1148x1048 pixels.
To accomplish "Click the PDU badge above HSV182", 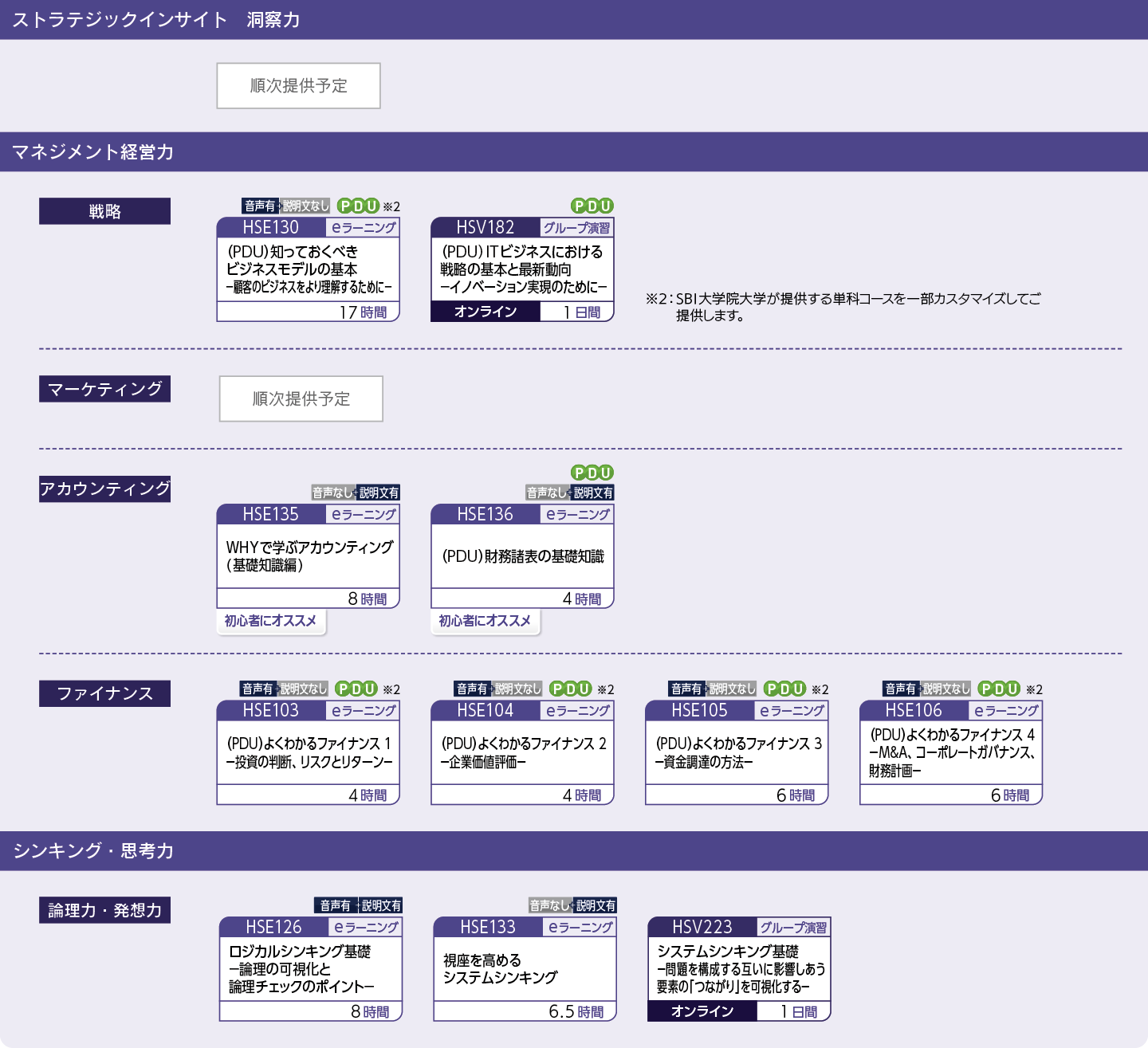I will click(x=592, y=206).
